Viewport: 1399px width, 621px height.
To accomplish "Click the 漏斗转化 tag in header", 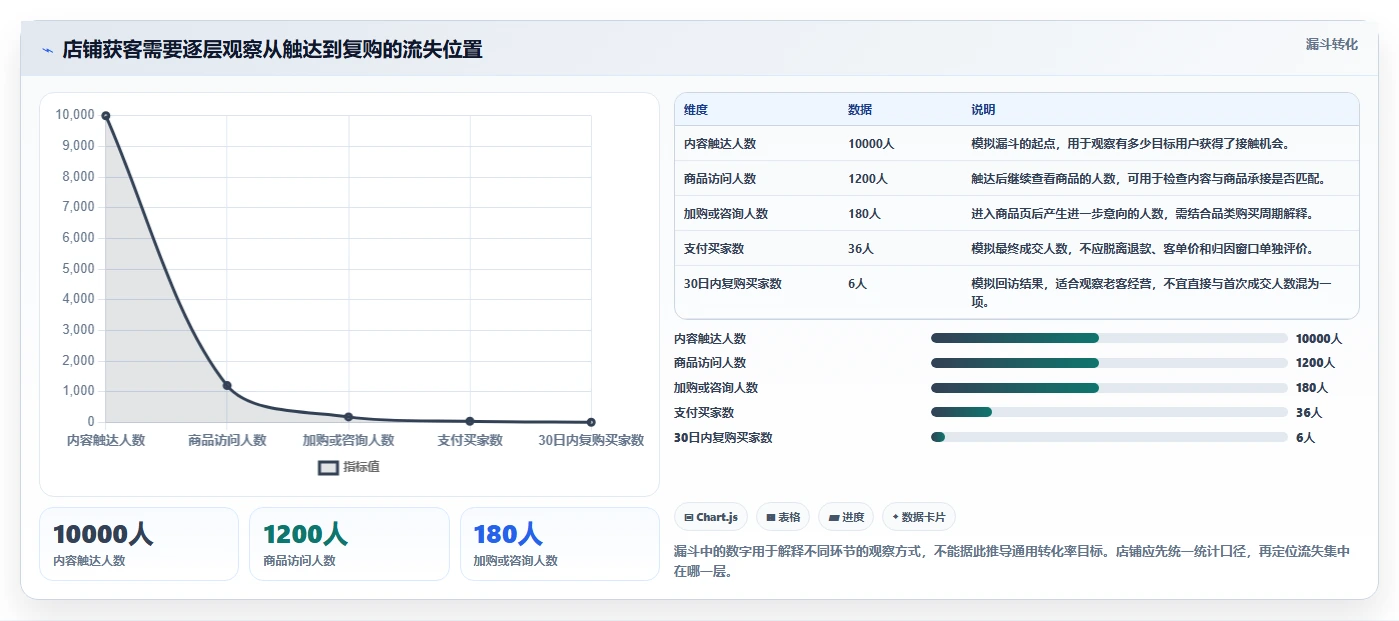I will 1331,44.
